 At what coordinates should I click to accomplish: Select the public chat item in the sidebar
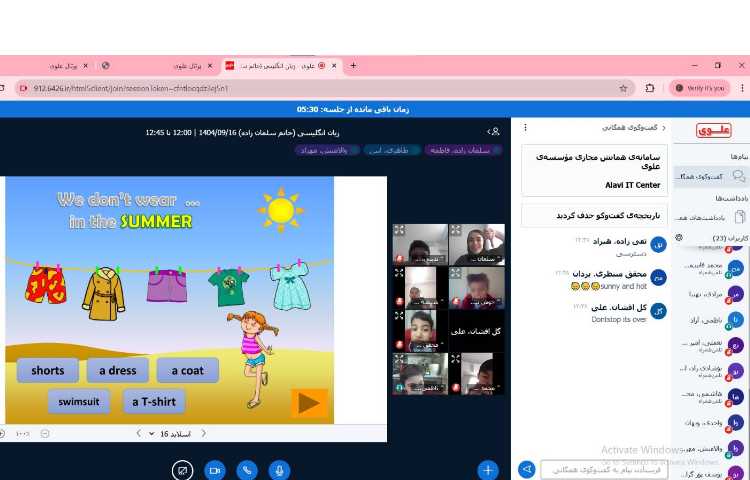713,176
